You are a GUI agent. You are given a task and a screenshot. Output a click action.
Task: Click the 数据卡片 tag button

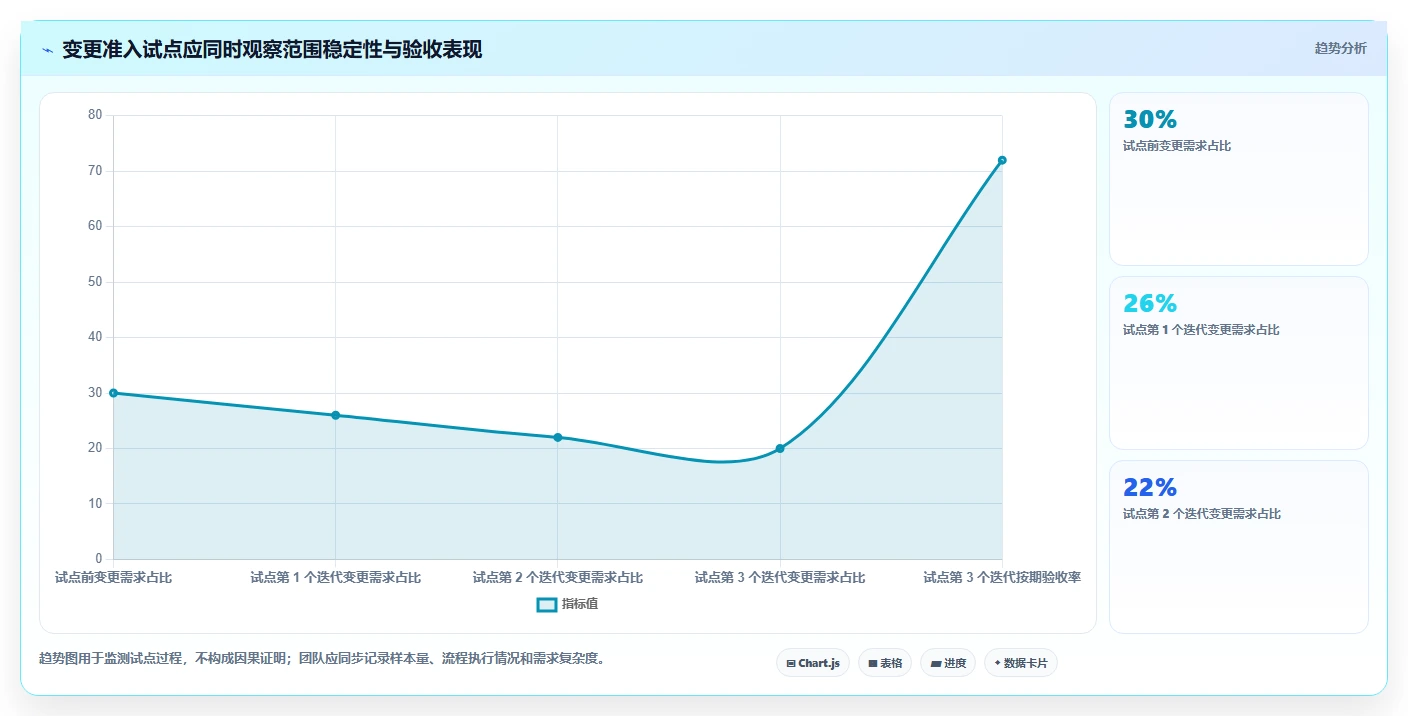coord(1021,663)
